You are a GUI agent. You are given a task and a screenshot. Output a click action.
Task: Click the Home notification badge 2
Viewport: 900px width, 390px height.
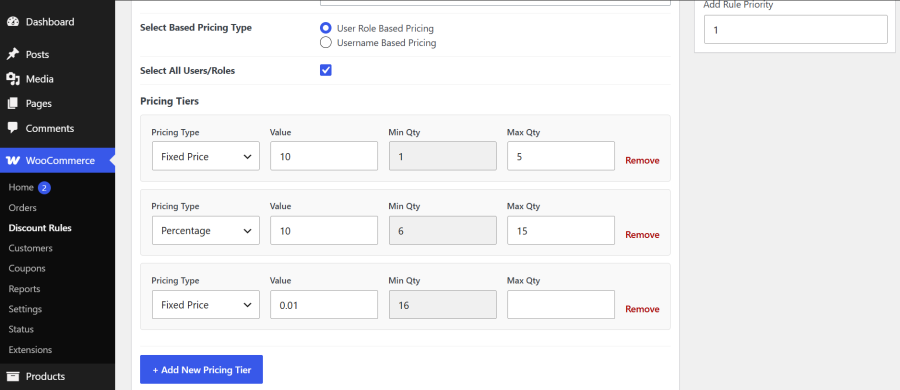pos(45,188)
